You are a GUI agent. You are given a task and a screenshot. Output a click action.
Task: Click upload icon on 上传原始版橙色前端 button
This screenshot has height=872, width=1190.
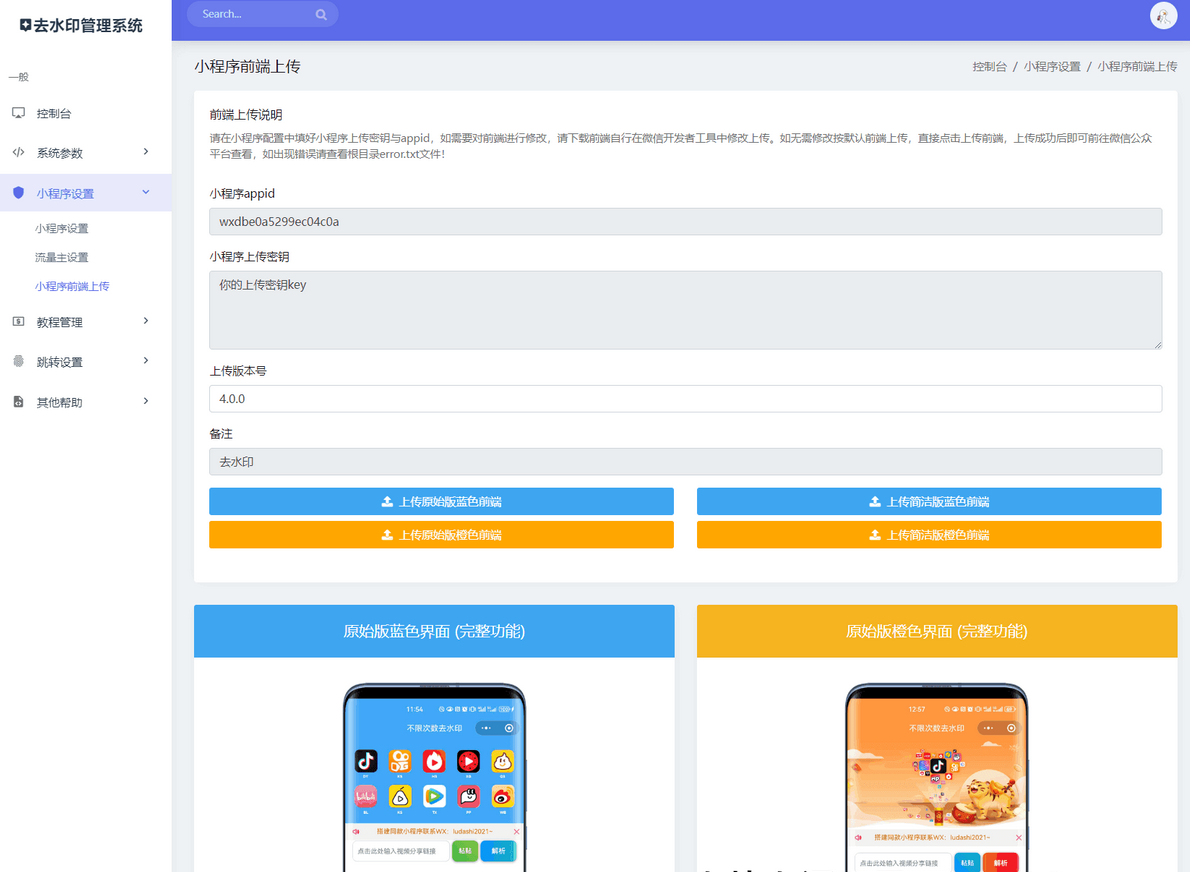point(387,535)
